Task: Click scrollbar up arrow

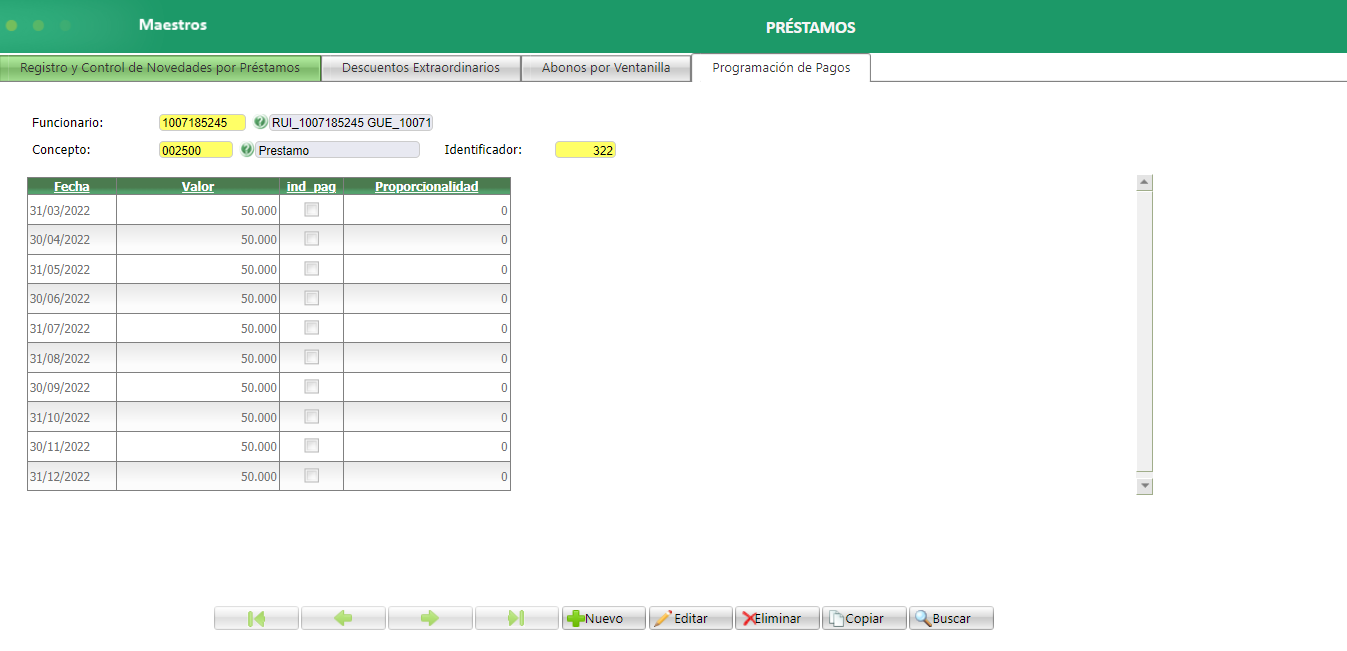Action: pos(1145,183)
